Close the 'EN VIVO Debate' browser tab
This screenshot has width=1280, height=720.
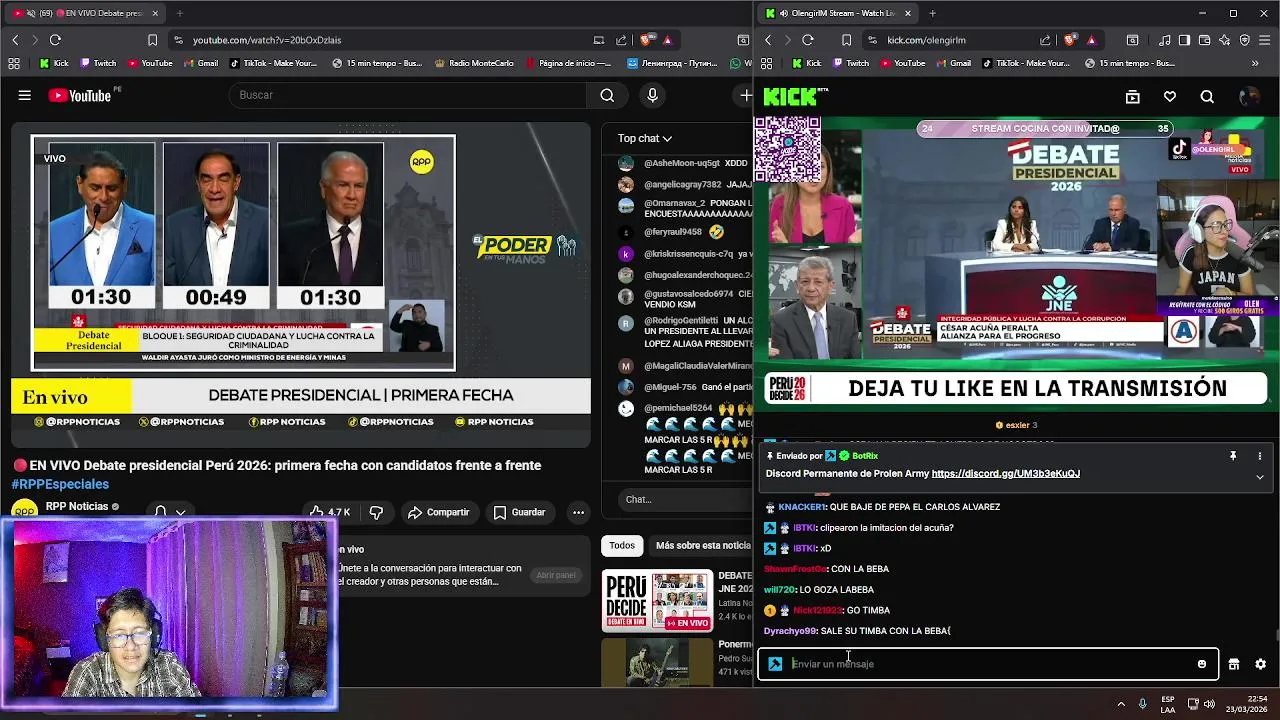point(155,13)
